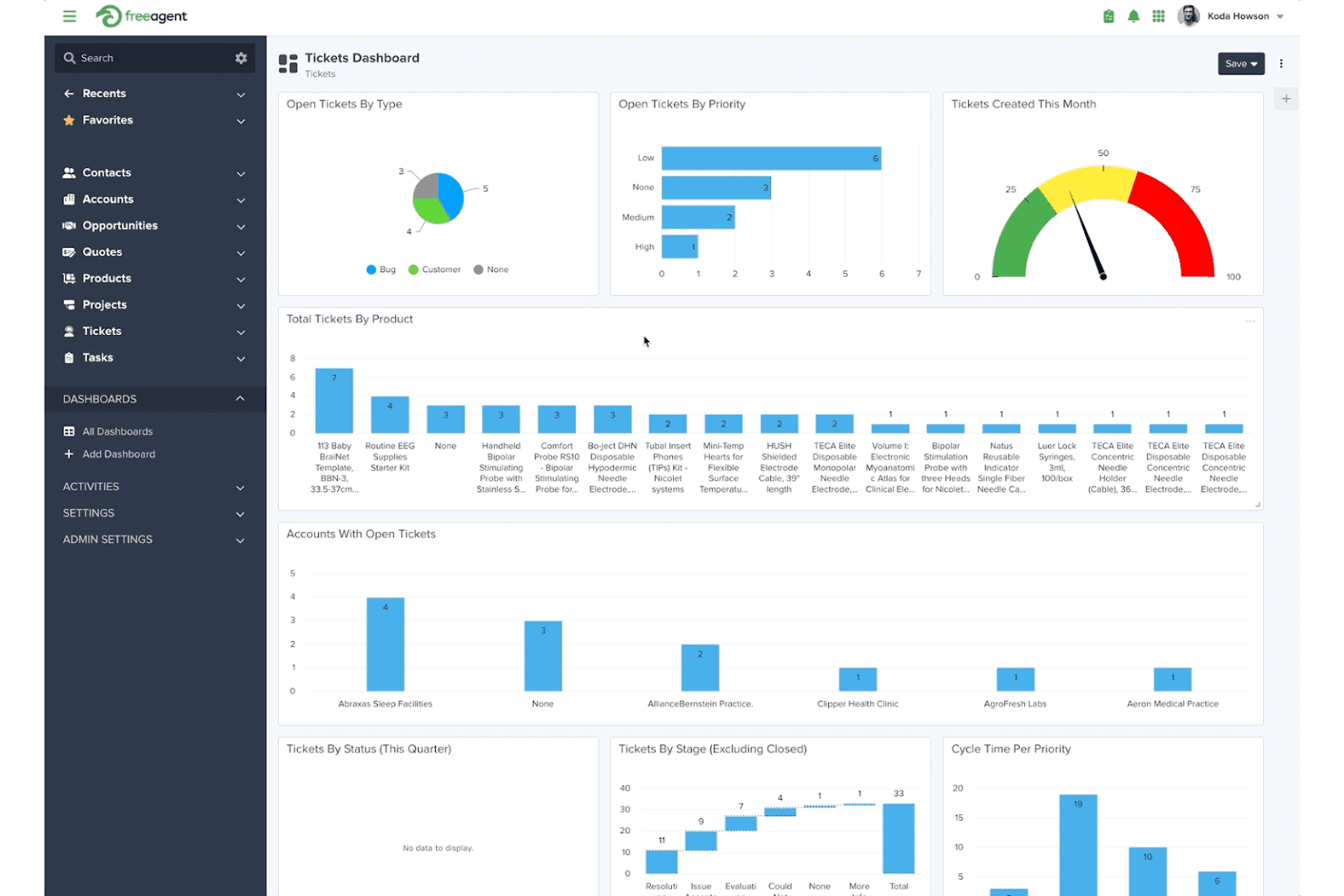This screenshot has width=1344, height=896.
Task: Click the Quotes icon in sidebar
Action: tap(69, 251)
